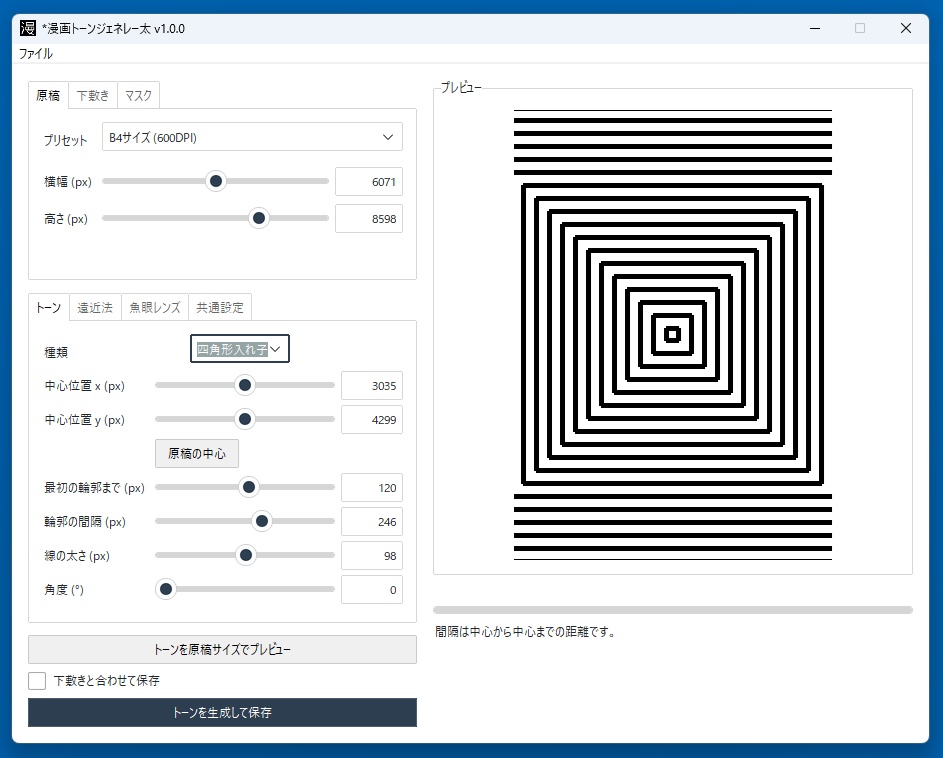Open the 遠近法 tab
Viewport: 943px width, 758px height.
tap(95, 307)
